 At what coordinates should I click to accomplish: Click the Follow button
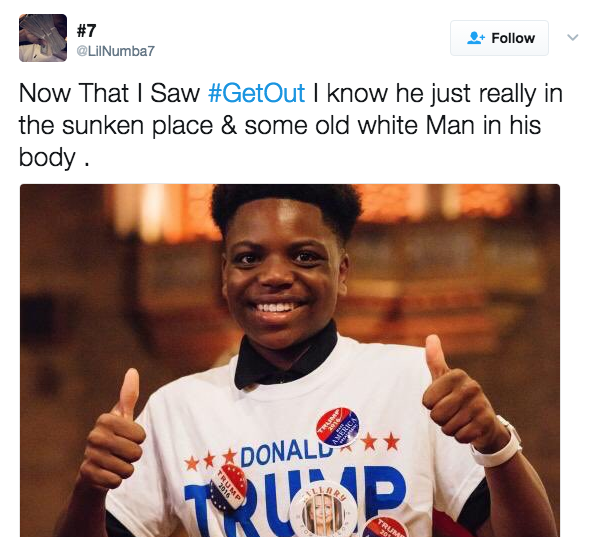pos(499,38)
